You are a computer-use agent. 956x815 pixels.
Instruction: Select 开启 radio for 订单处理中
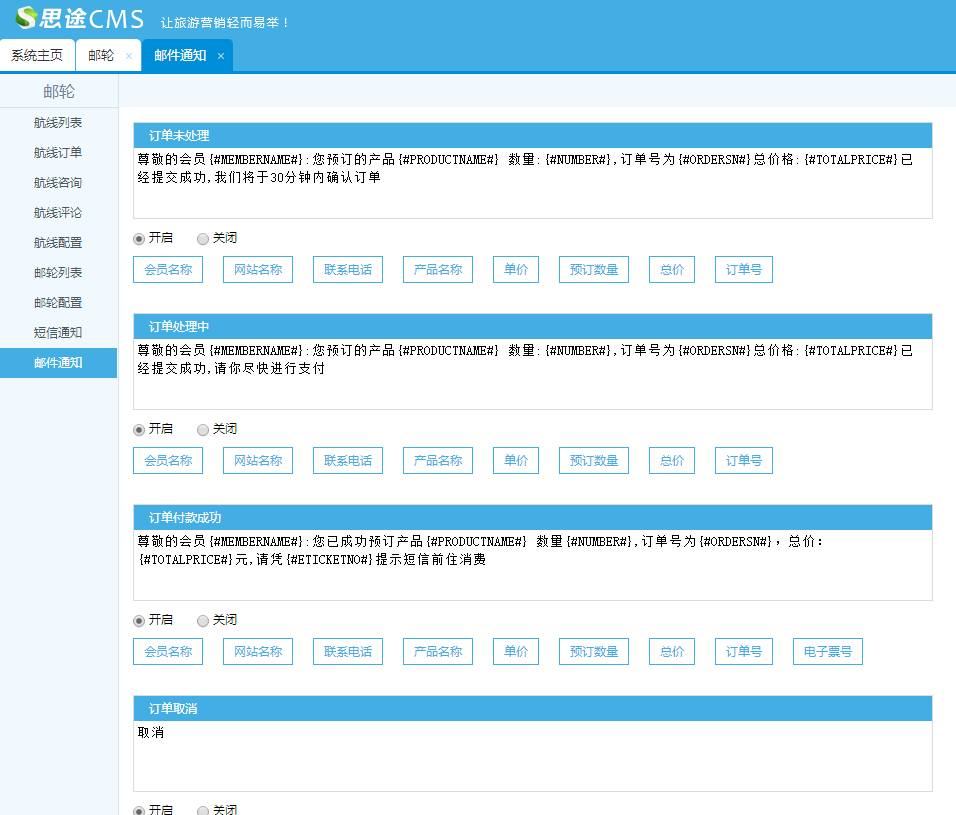pyautogui.click(x=139, y=430)
